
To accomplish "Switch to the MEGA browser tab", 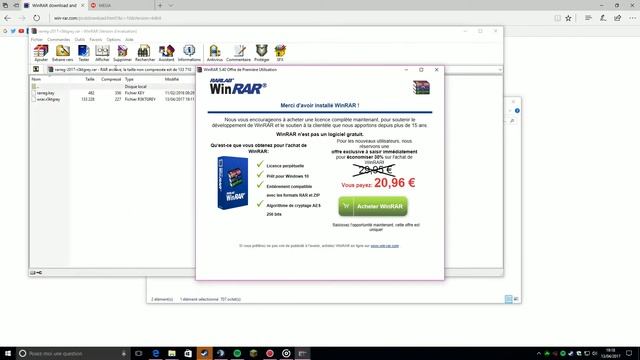I will point(121,5).
